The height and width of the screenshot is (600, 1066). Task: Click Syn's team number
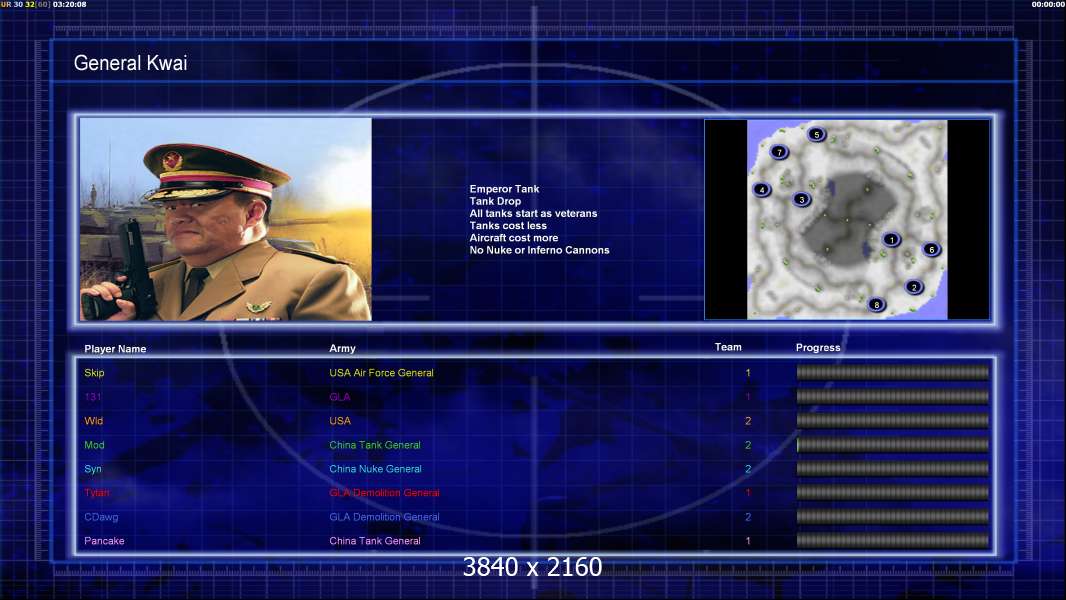pos(748,469)
